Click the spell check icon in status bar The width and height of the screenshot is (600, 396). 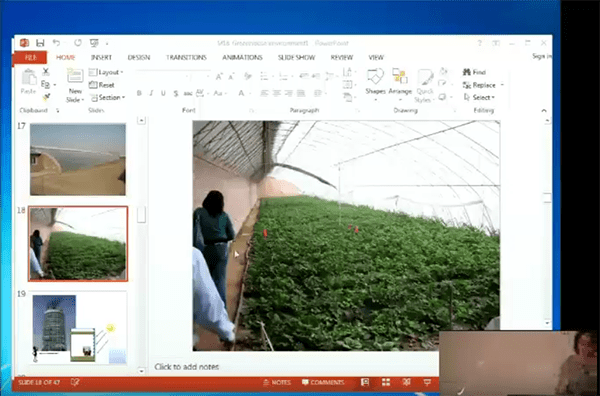(75, 382)
